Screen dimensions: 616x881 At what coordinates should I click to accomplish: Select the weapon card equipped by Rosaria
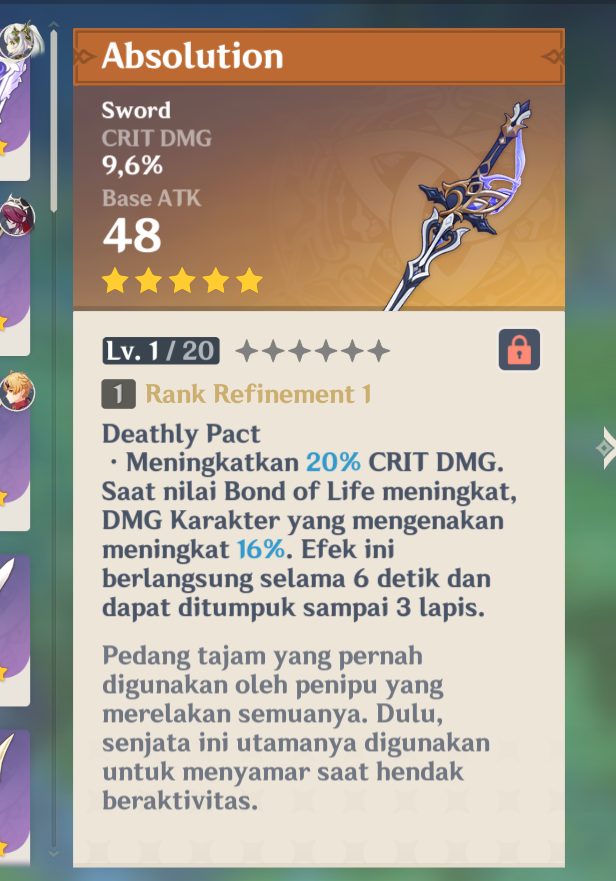tap(15, 275)
